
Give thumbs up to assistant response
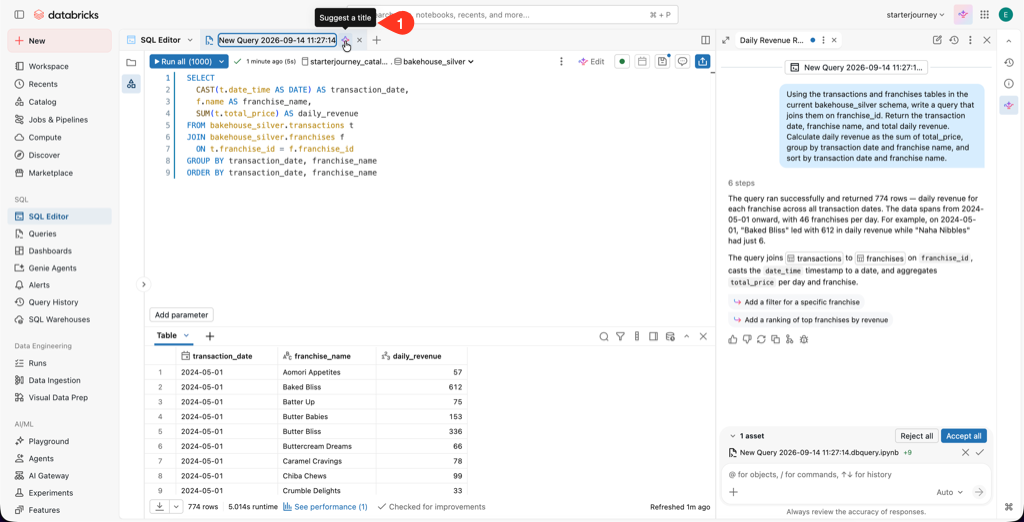point(733,339)
